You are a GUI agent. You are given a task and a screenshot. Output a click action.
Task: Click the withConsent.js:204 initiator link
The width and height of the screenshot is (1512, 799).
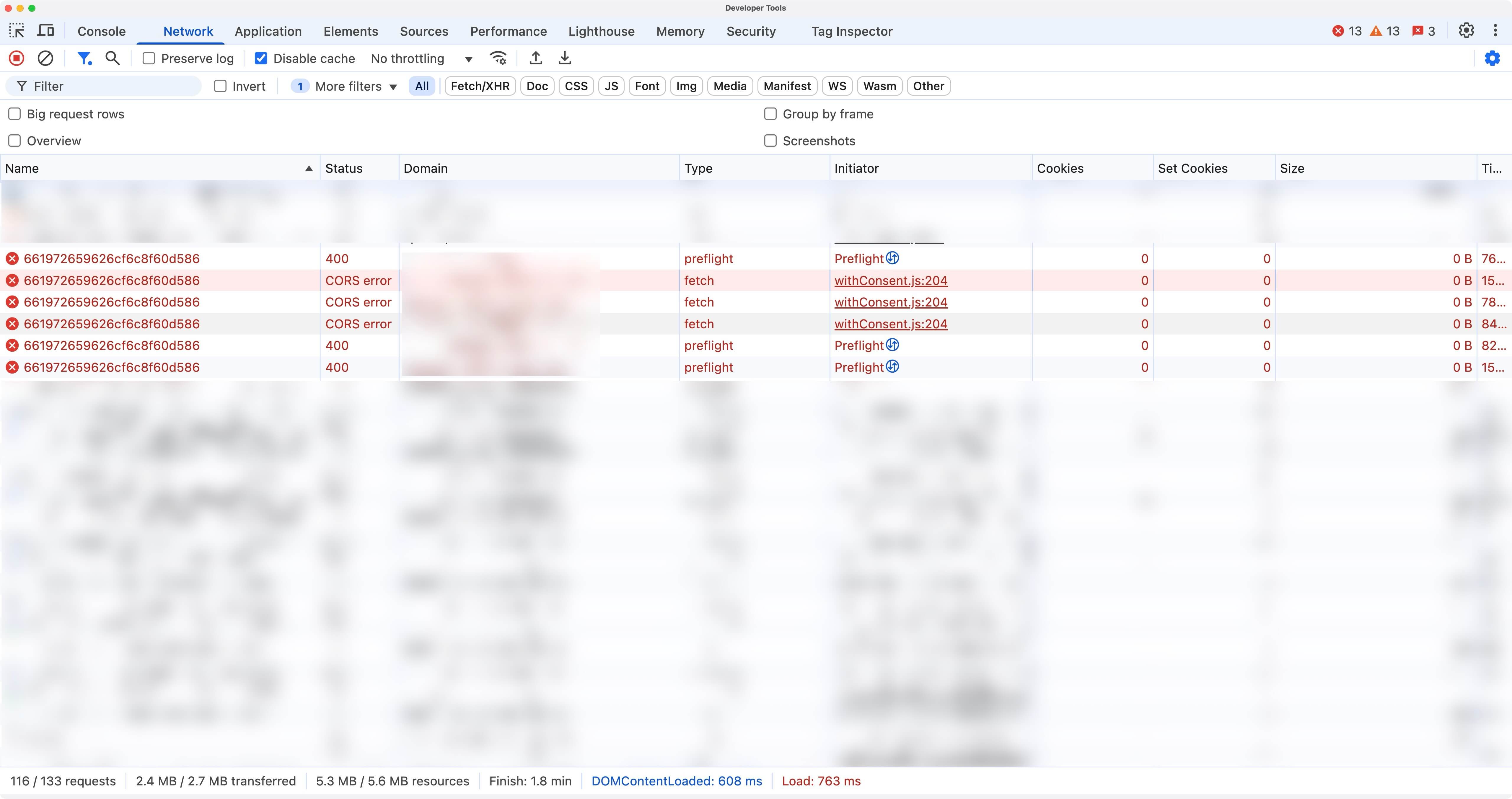[x=890, y=280]
